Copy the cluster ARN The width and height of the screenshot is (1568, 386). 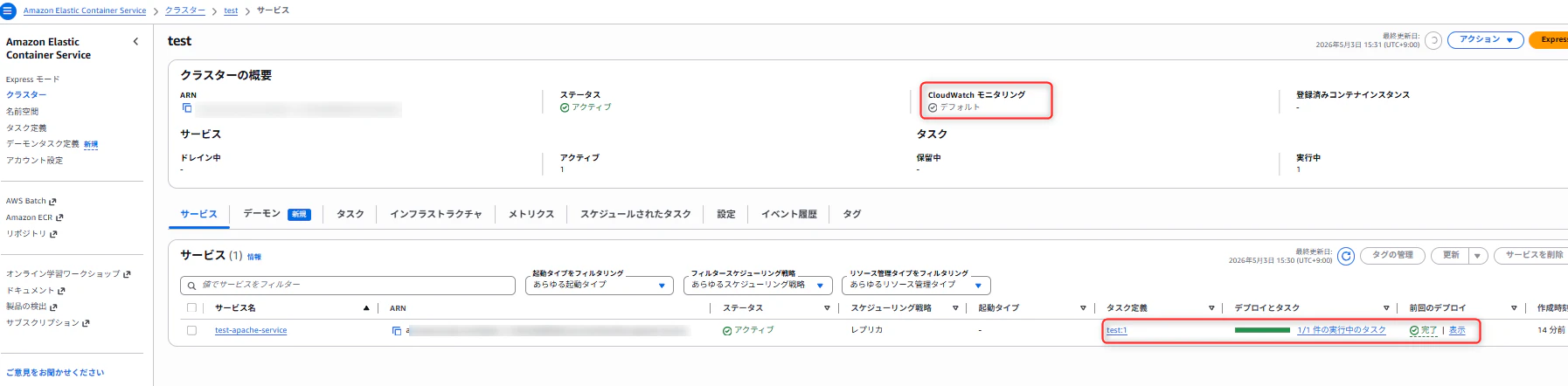point(186,108)
